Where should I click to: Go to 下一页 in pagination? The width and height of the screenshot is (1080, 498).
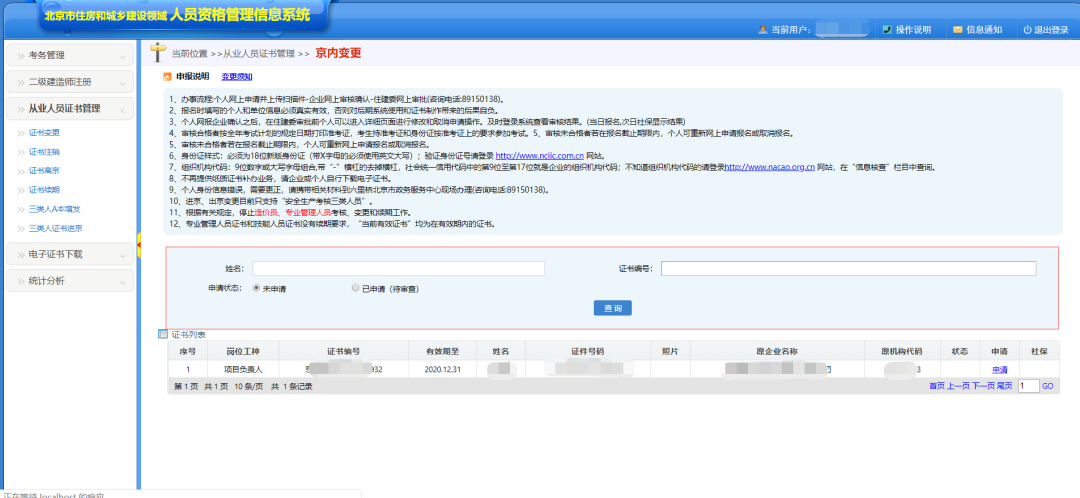[983, 386]
